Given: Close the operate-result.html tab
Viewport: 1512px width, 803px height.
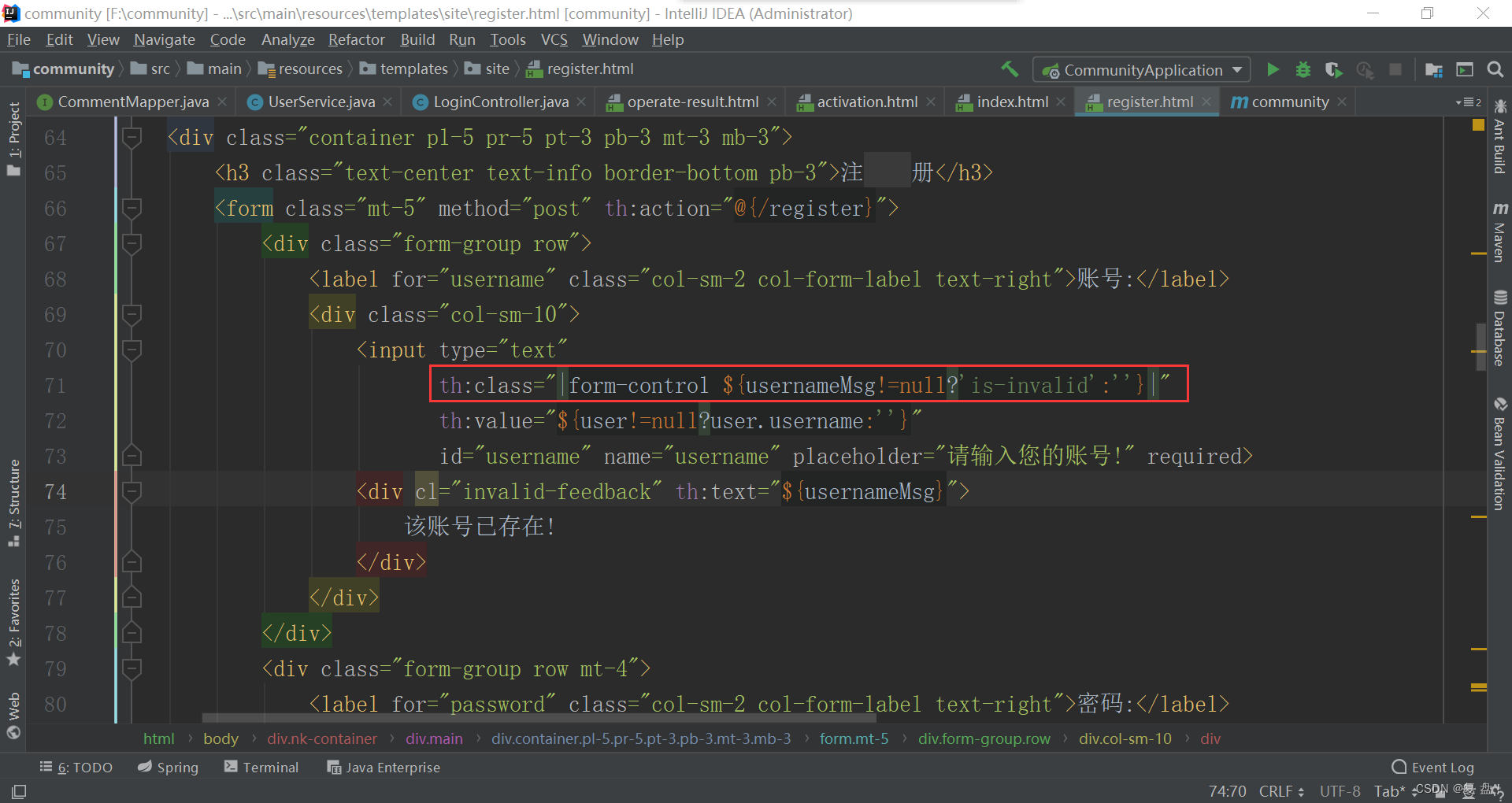Looking at the screenshot, I should tap(772, 102).
